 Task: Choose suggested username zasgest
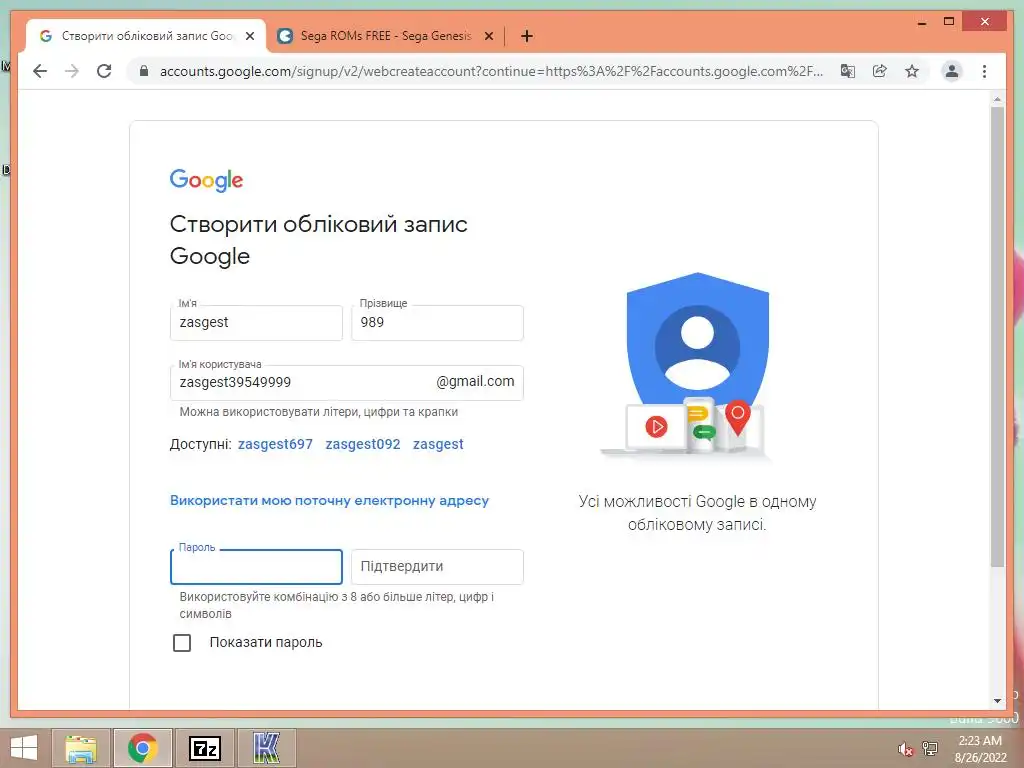(438, 444)
